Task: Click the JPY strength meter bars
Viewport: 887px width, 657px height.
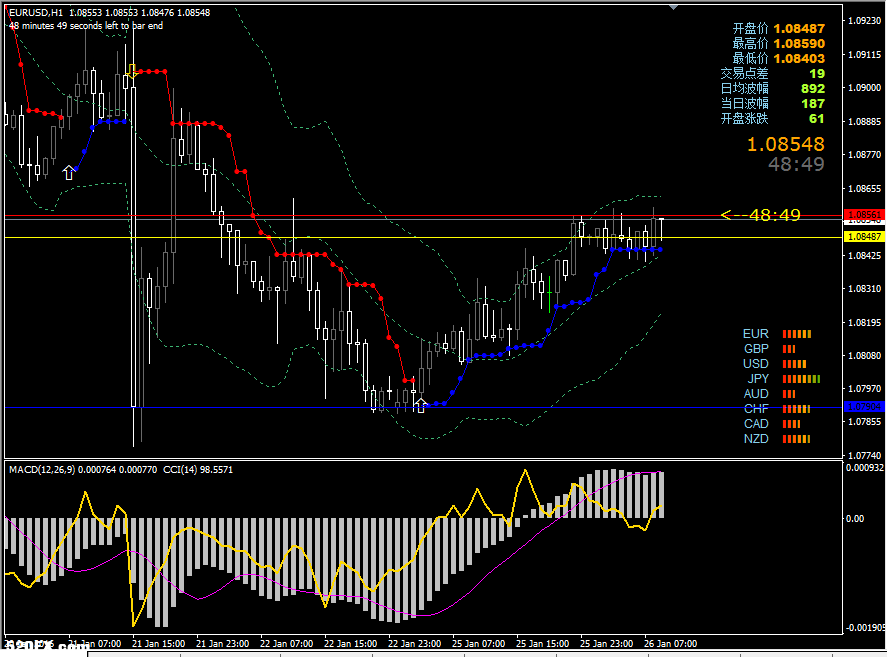Action: pos(801,379)
